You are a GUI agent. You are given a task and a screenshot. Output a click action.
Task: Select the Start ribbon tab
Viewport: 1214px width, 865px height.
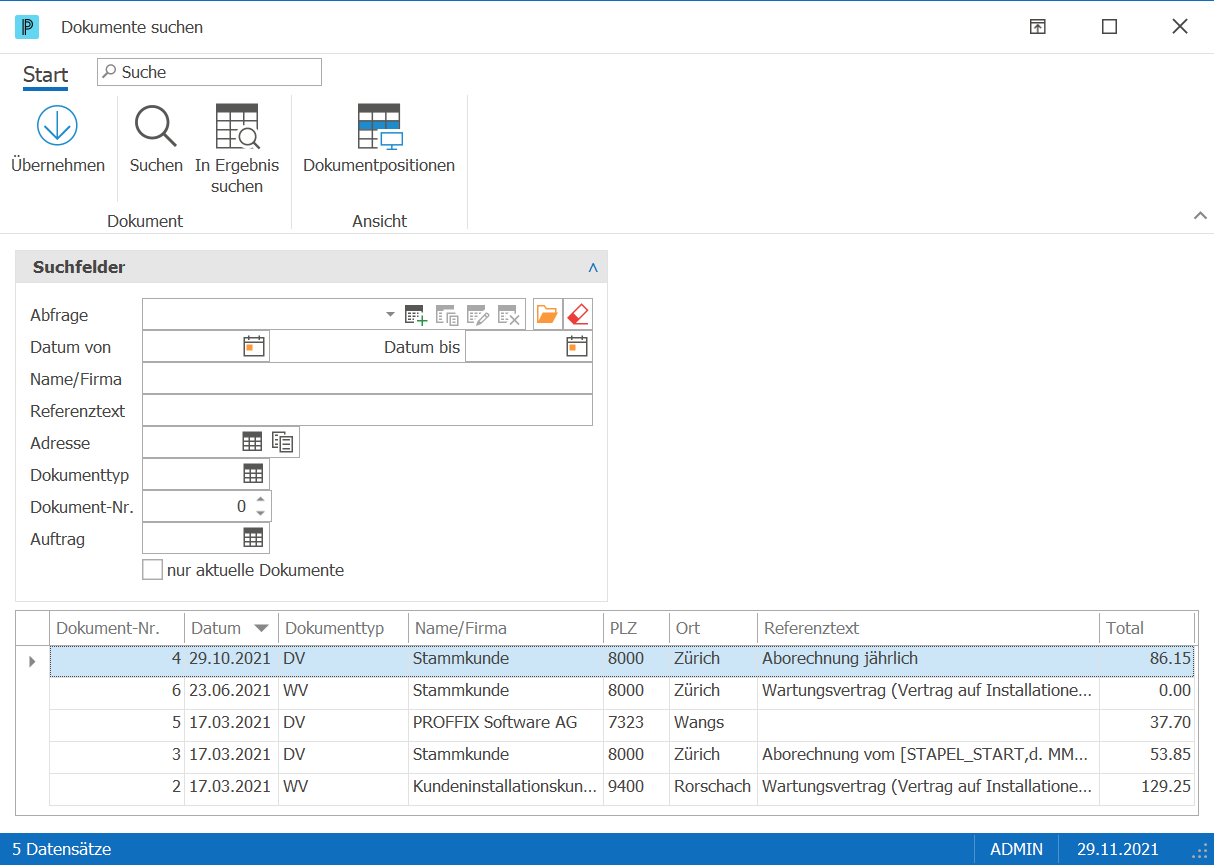click(x=46, y=75)
